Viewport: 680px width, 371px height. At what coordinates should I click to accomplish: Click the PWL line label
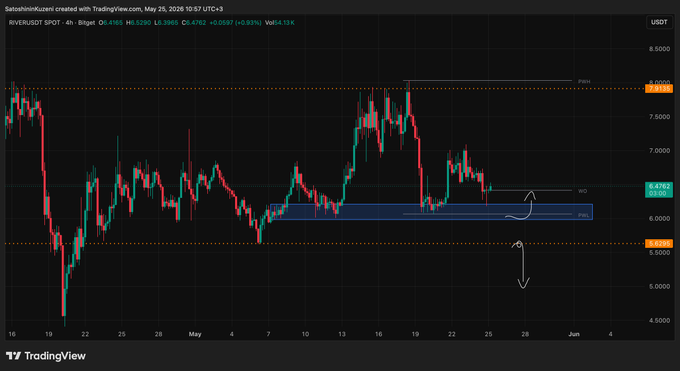[584, 215]
